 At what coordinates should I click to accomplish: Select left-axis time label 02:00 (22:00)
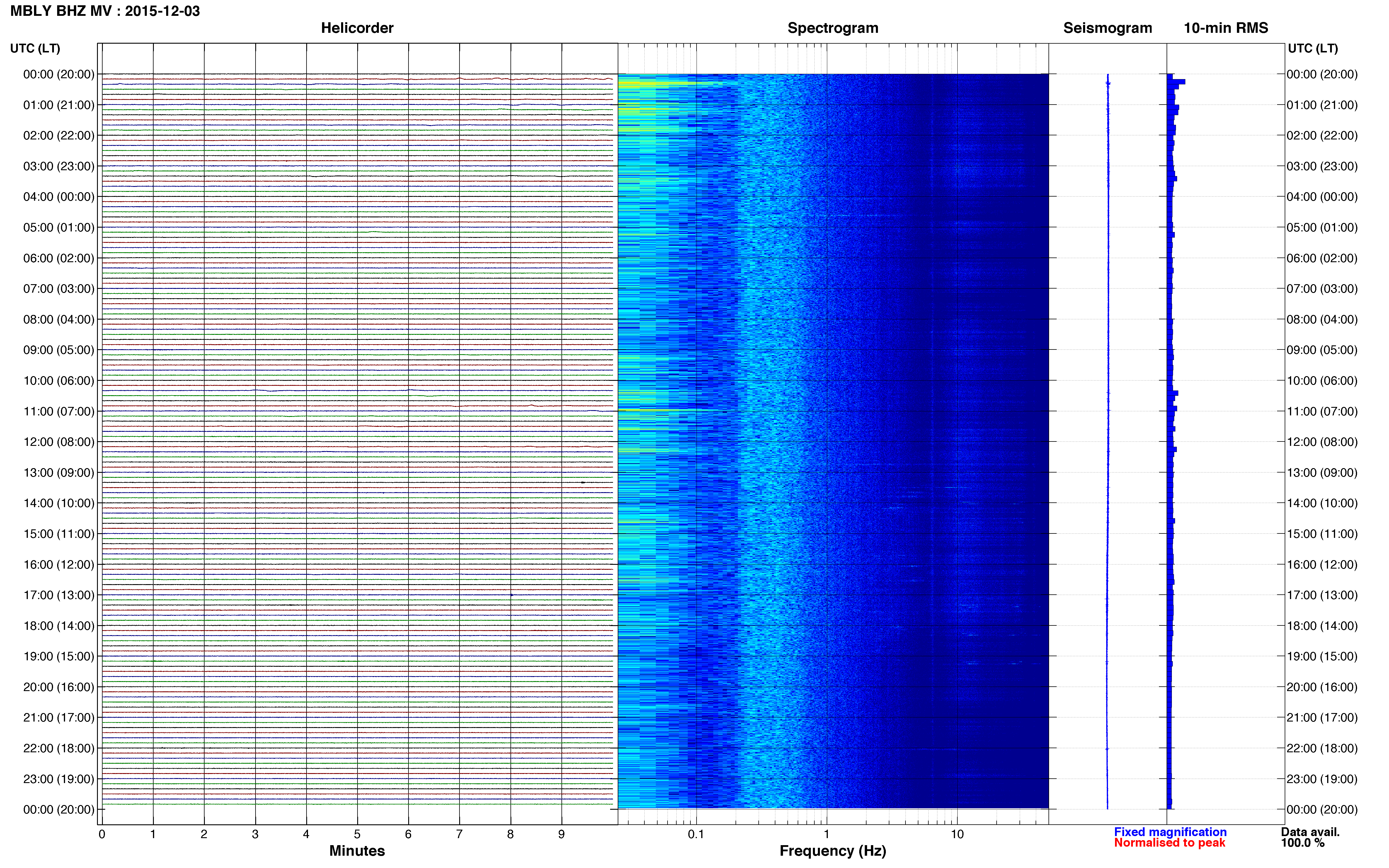[59, 135]
